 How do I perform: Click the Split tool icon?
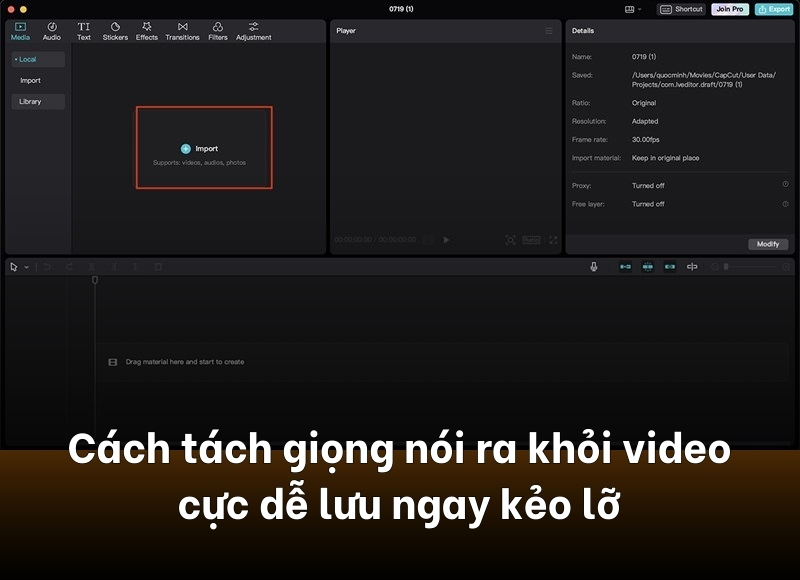[92, 267]
